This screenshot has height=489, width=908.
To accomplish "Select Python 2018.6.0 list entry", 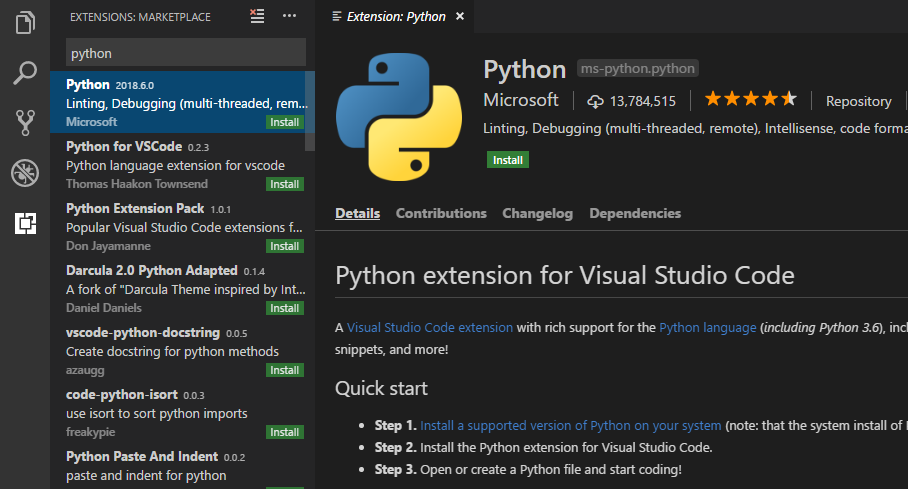I will coord(182,102).
